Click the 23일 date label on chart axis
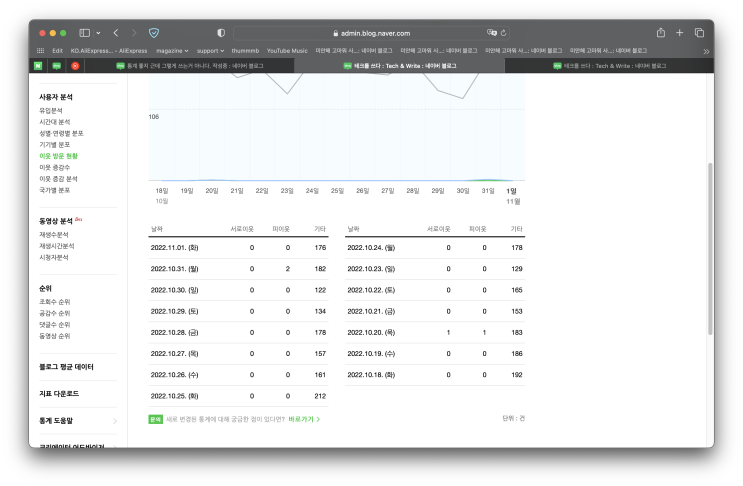743x486 pixels. coord(287,191)
